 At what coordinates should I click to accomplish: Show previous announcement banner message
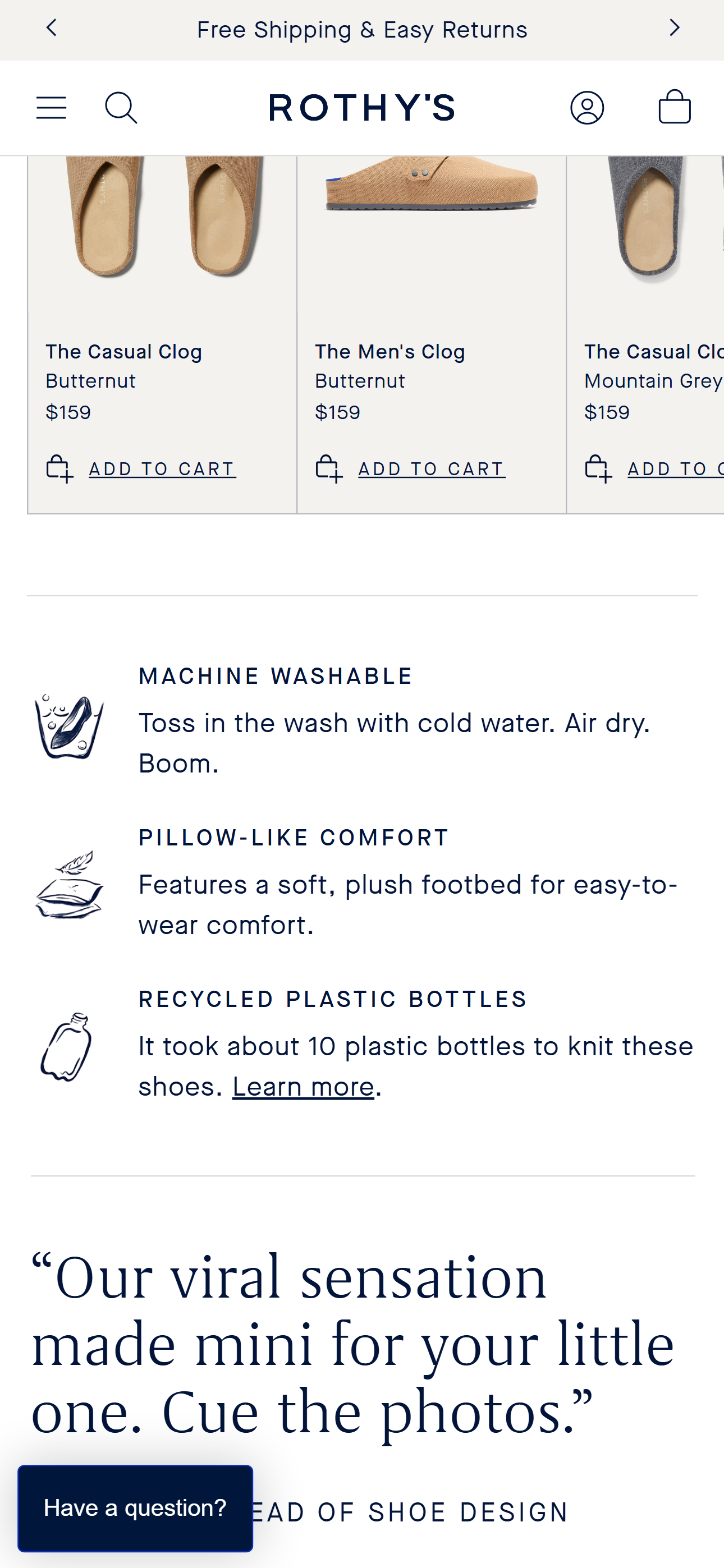pos(52,28)
